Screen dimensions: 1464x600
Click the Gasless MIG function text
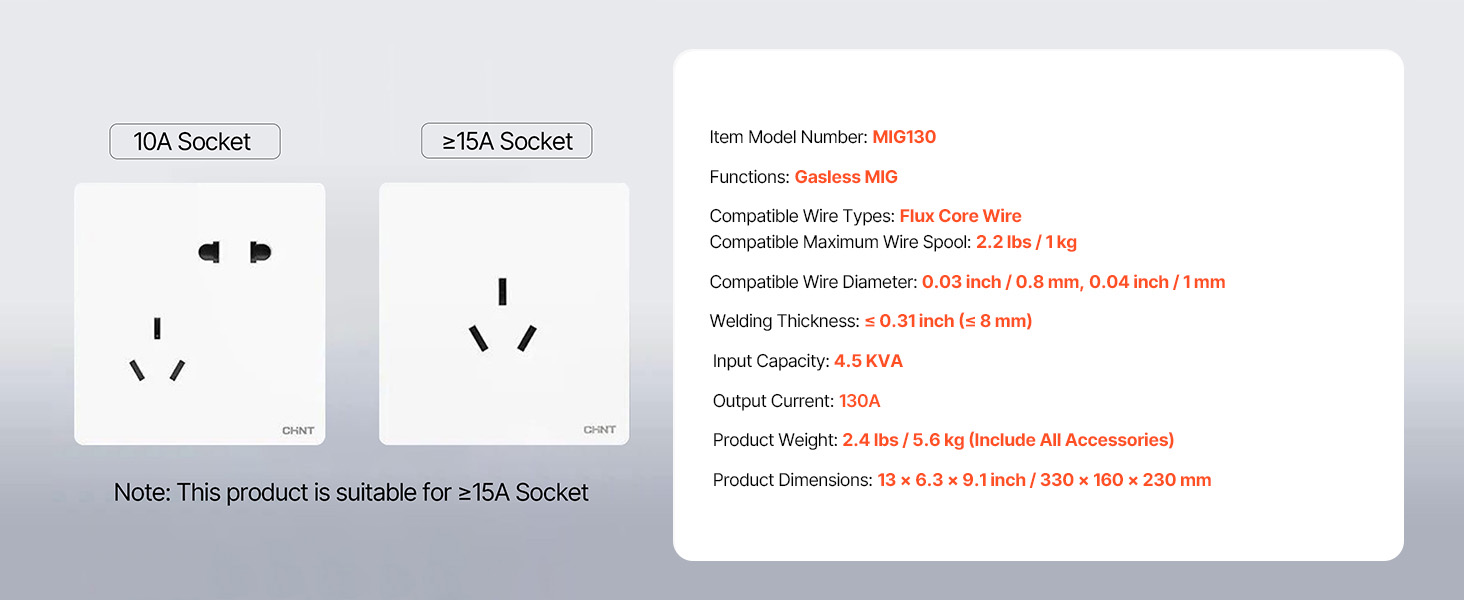coord(846,177)
